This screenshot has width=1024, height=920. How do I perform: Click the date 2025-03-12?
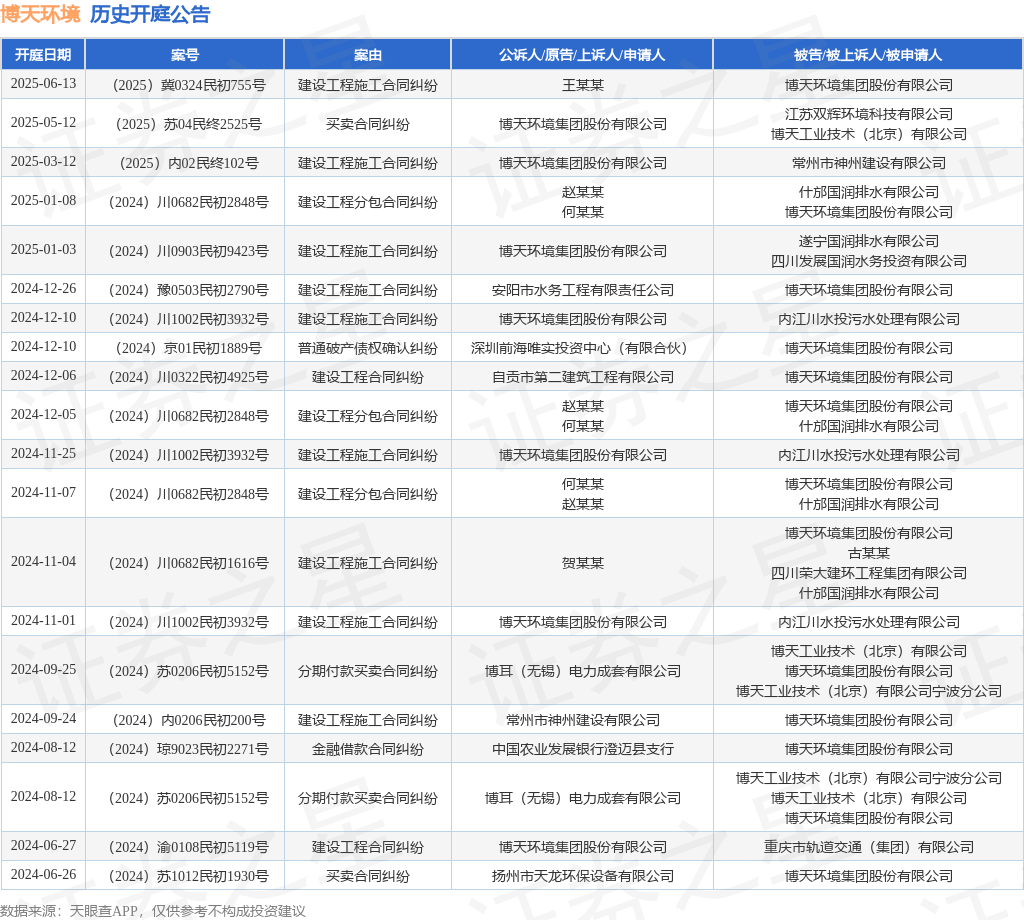(43, 161)
